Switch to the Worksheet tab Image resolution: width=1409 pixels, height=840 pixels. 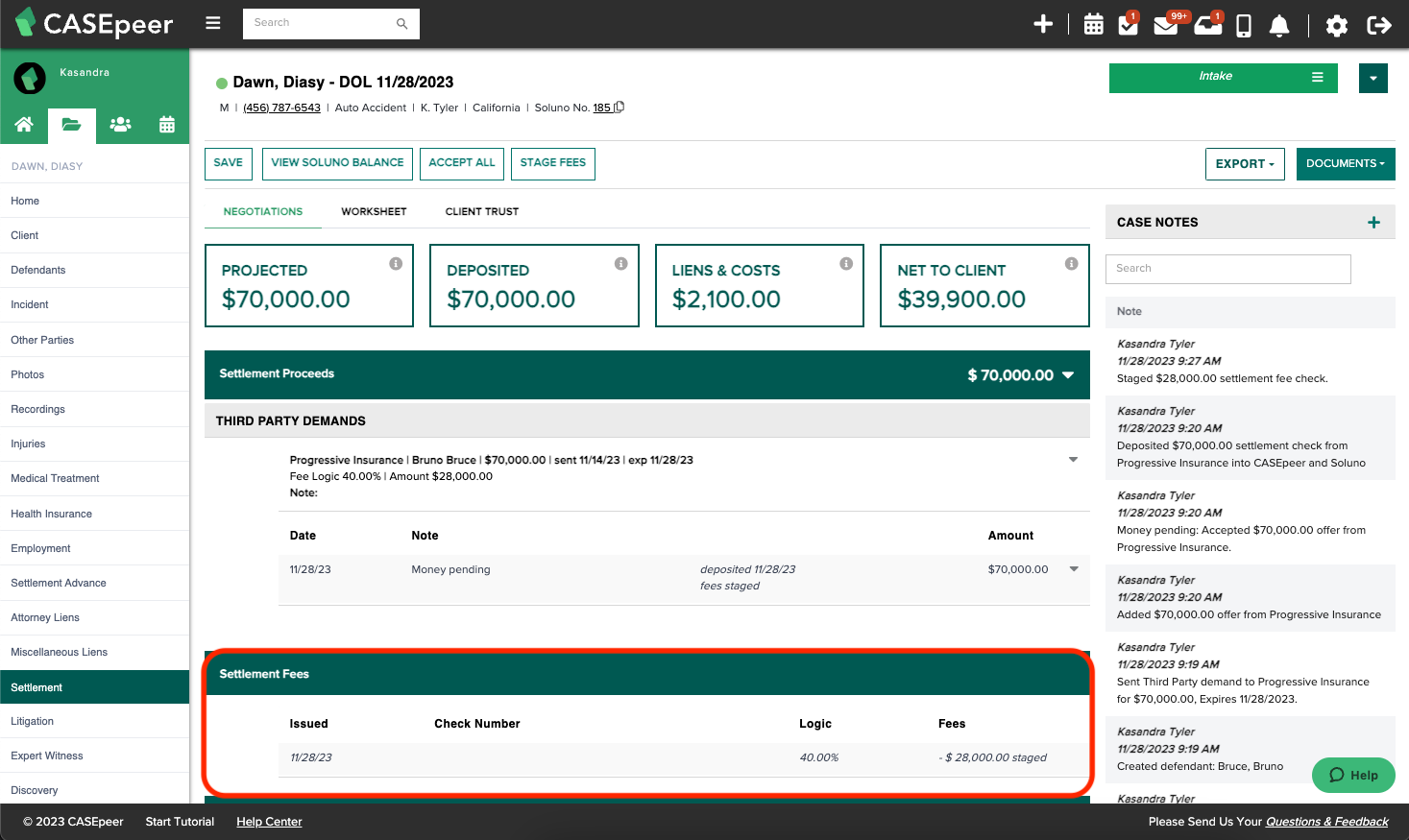click(x=374, y=212)
